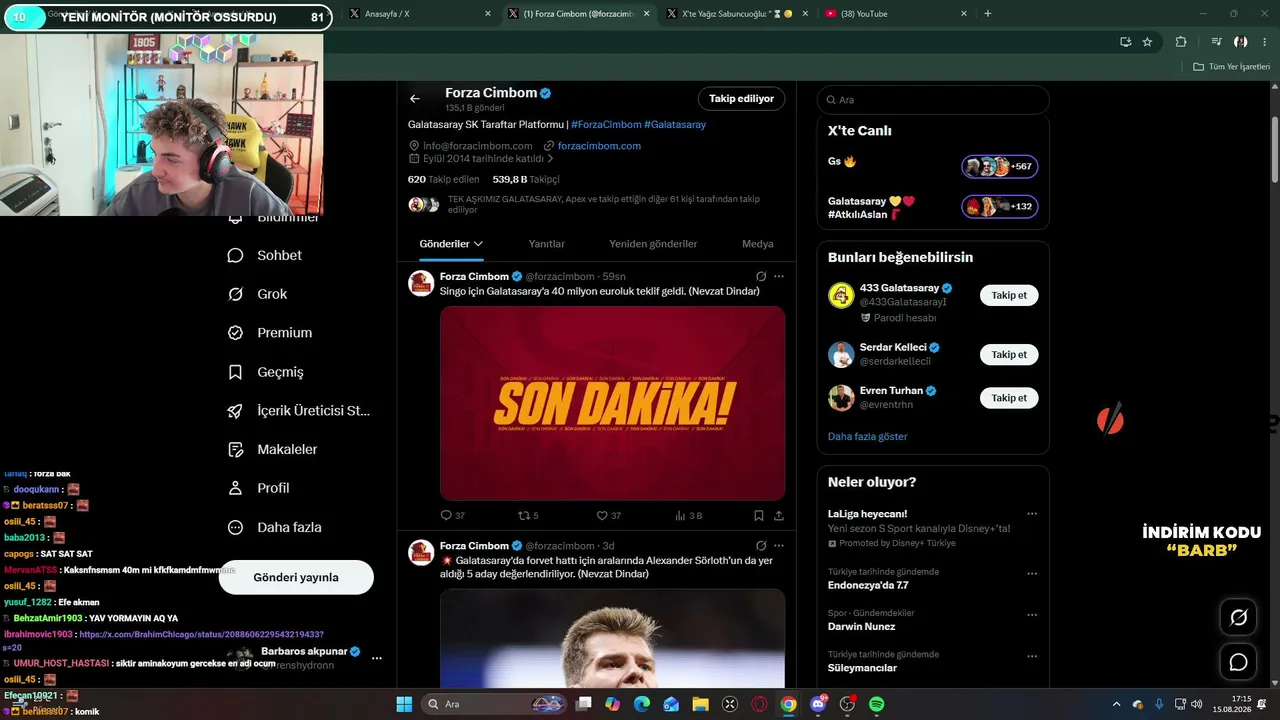Open floating messages chat button

pos(1238,662)
